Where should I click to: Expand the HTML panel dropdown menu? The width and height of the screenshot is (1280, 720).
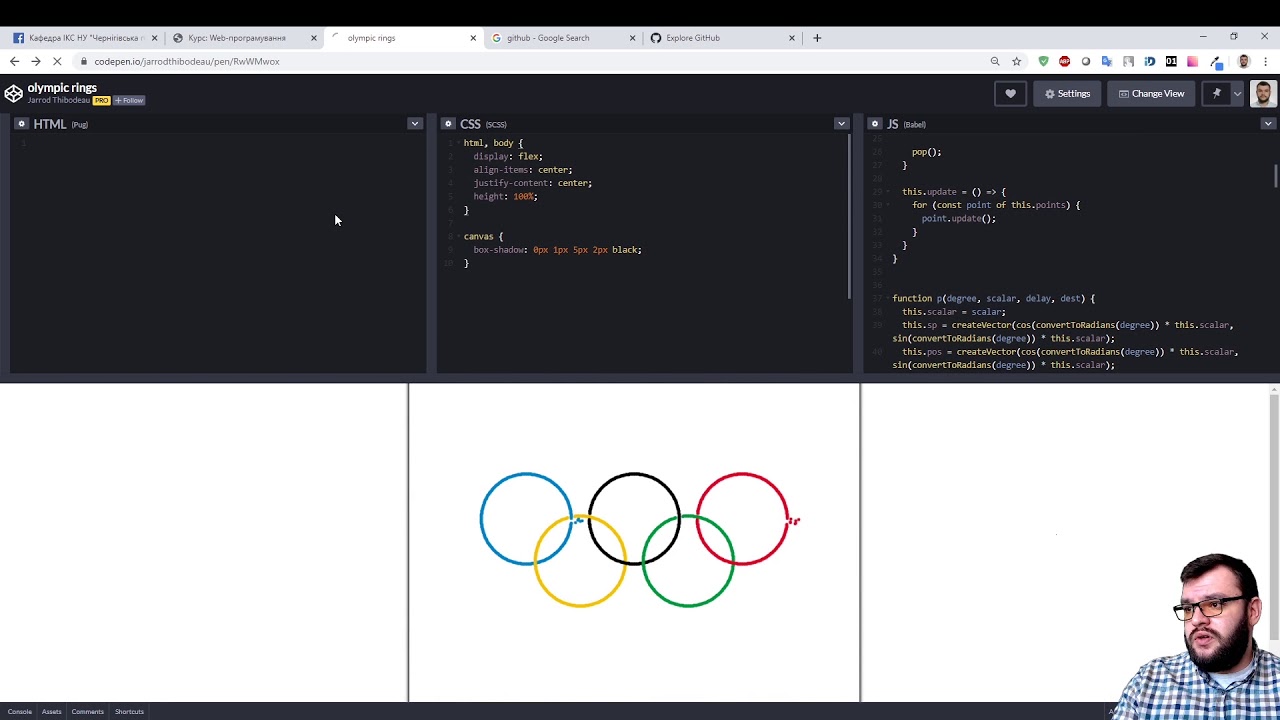coord(414,124)
